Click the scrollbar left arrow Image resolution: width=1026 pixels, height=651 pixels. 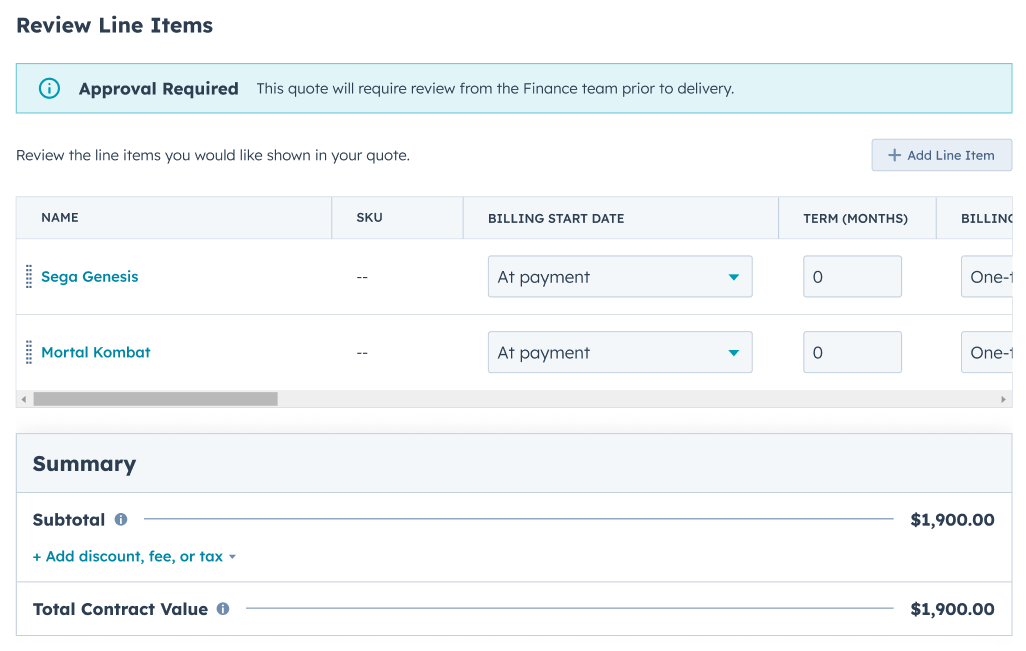click(x=24, y=399)
